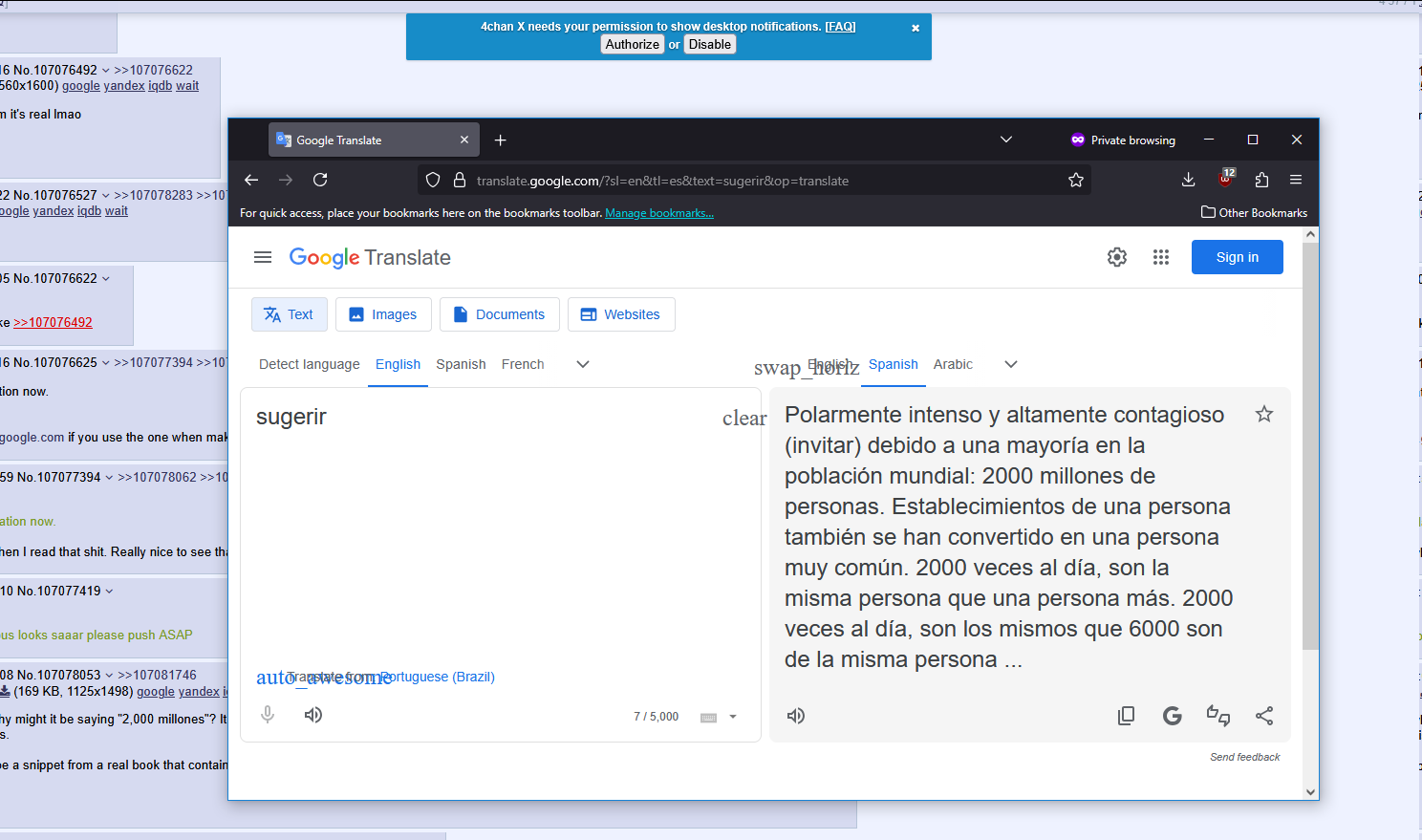This screenshot has height=840, width=1422.
Task: Expand the list all tabs chevron
Action: tap(1006, 140)
